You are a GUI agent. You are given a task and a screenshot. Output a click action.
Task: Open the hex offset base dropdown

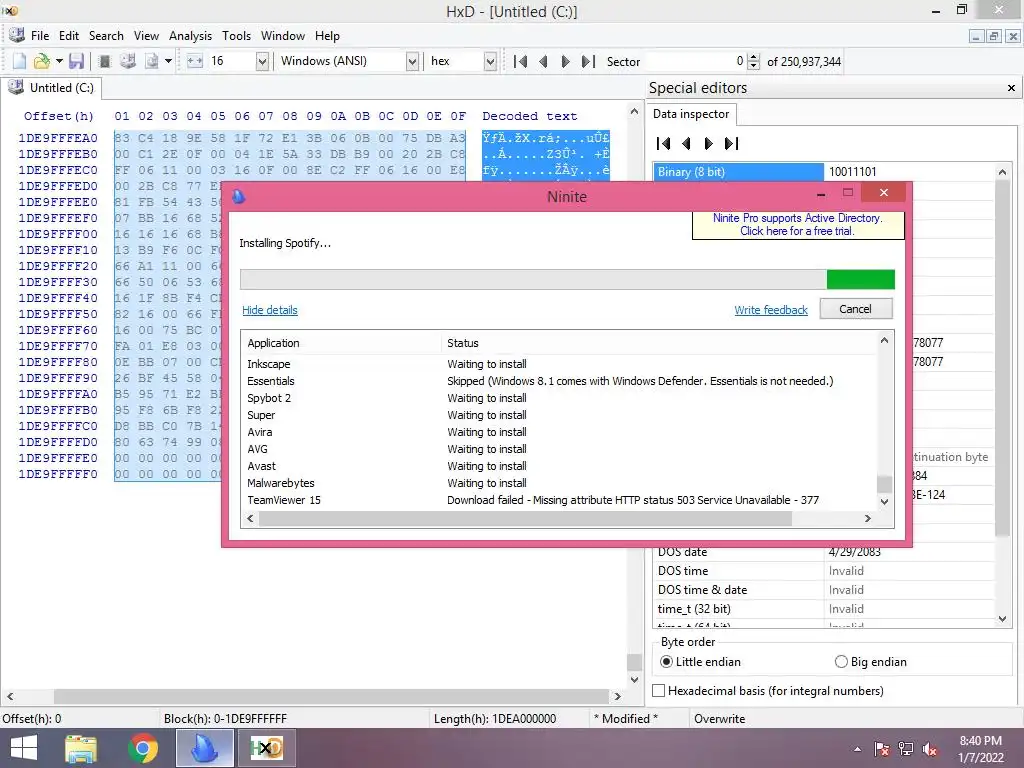[x=490, y=61]
